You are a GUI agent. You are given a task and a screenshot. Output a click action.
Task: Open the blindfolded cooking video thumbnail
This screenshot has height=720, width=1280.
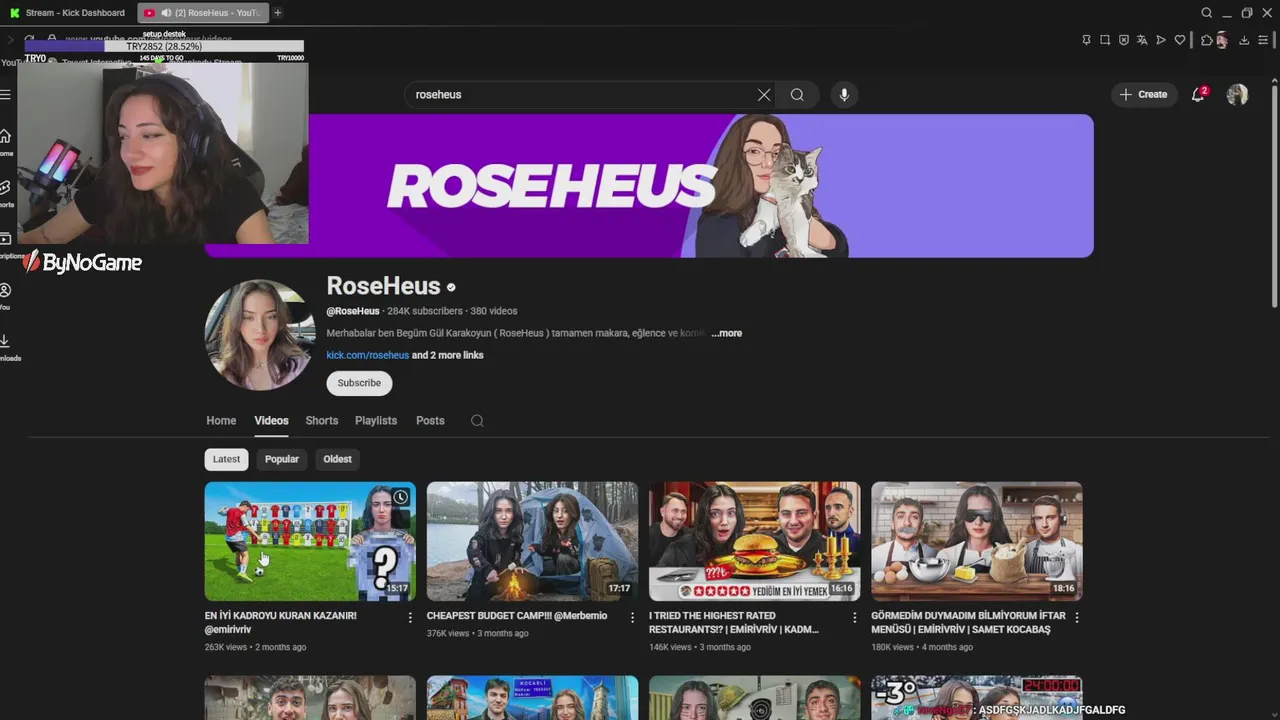coord(976,541)
